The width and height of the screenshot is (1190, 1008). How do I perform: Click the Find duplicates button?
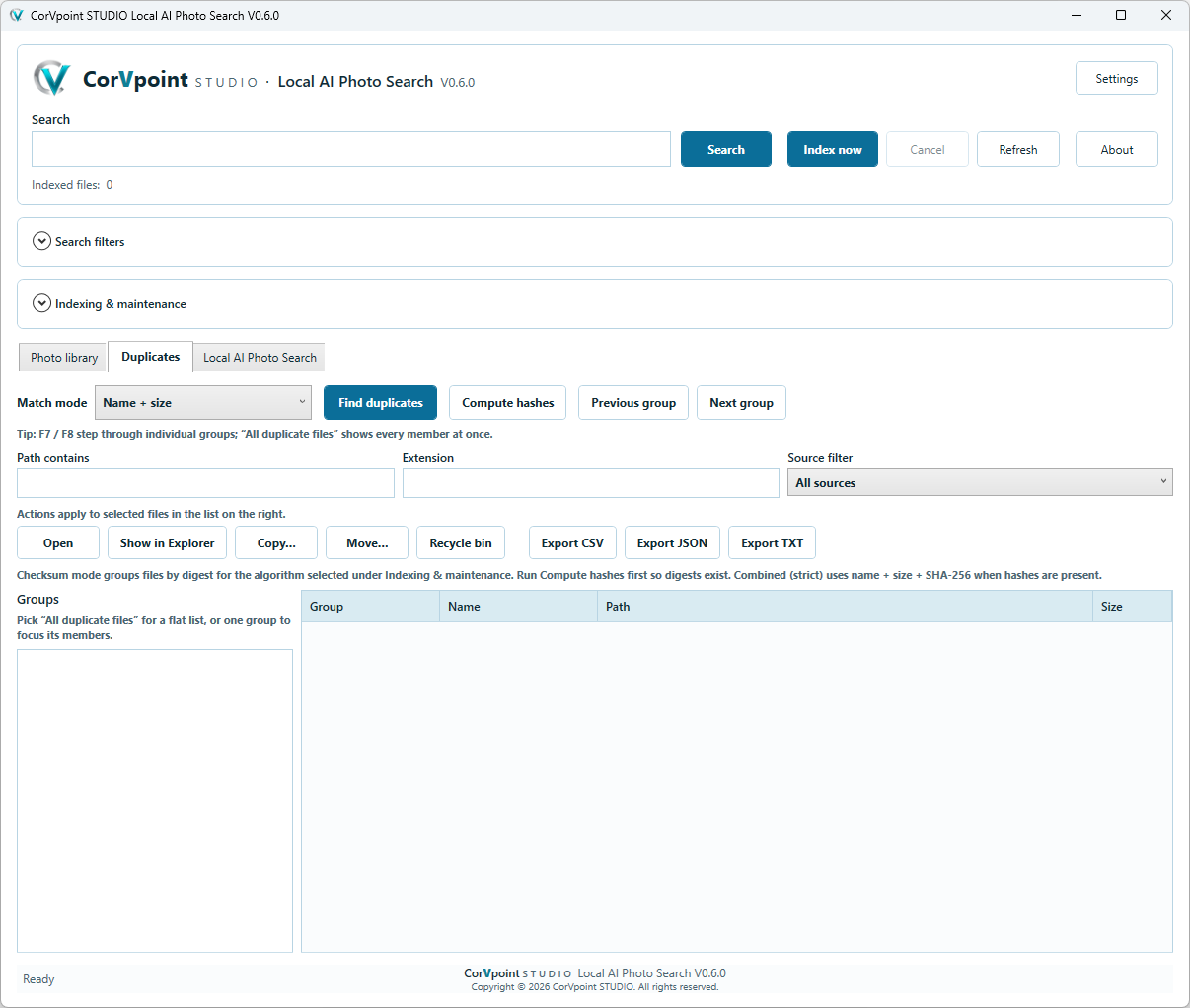[x=381, y=402]
